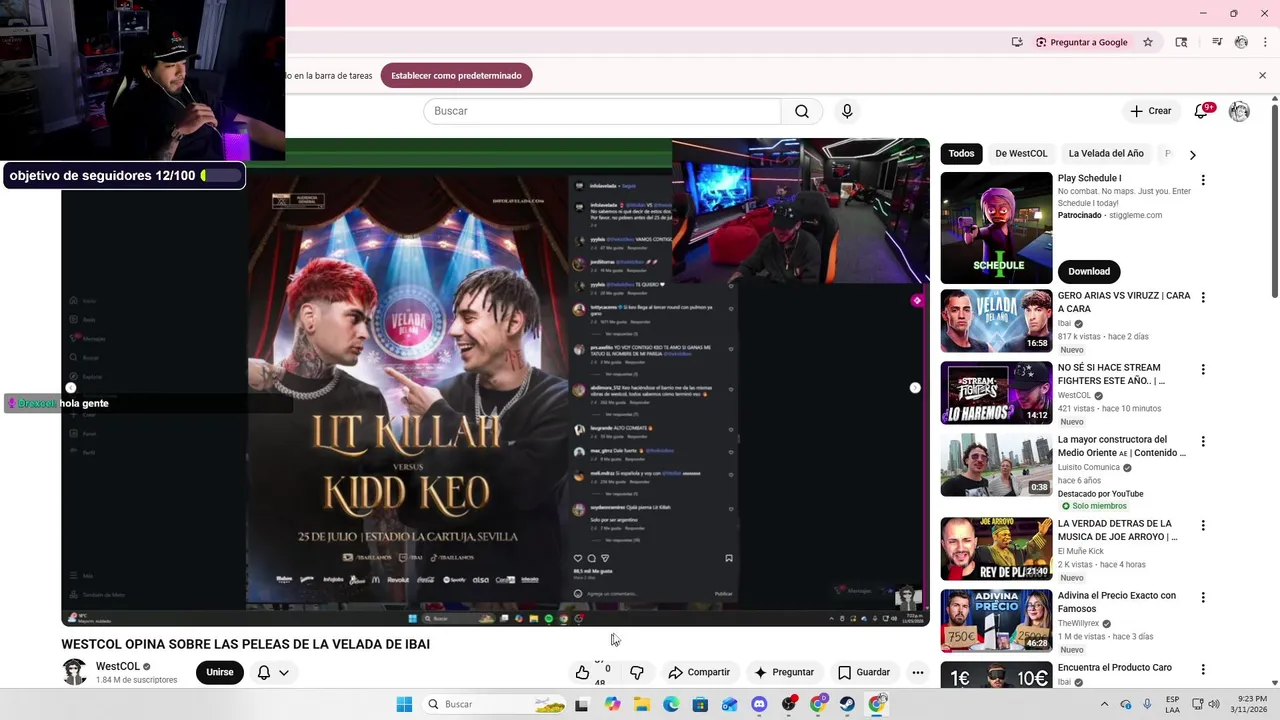
Task: Open Microsoft Store from the taskbar
Action: pyautogui.click(x=700, y=704)
